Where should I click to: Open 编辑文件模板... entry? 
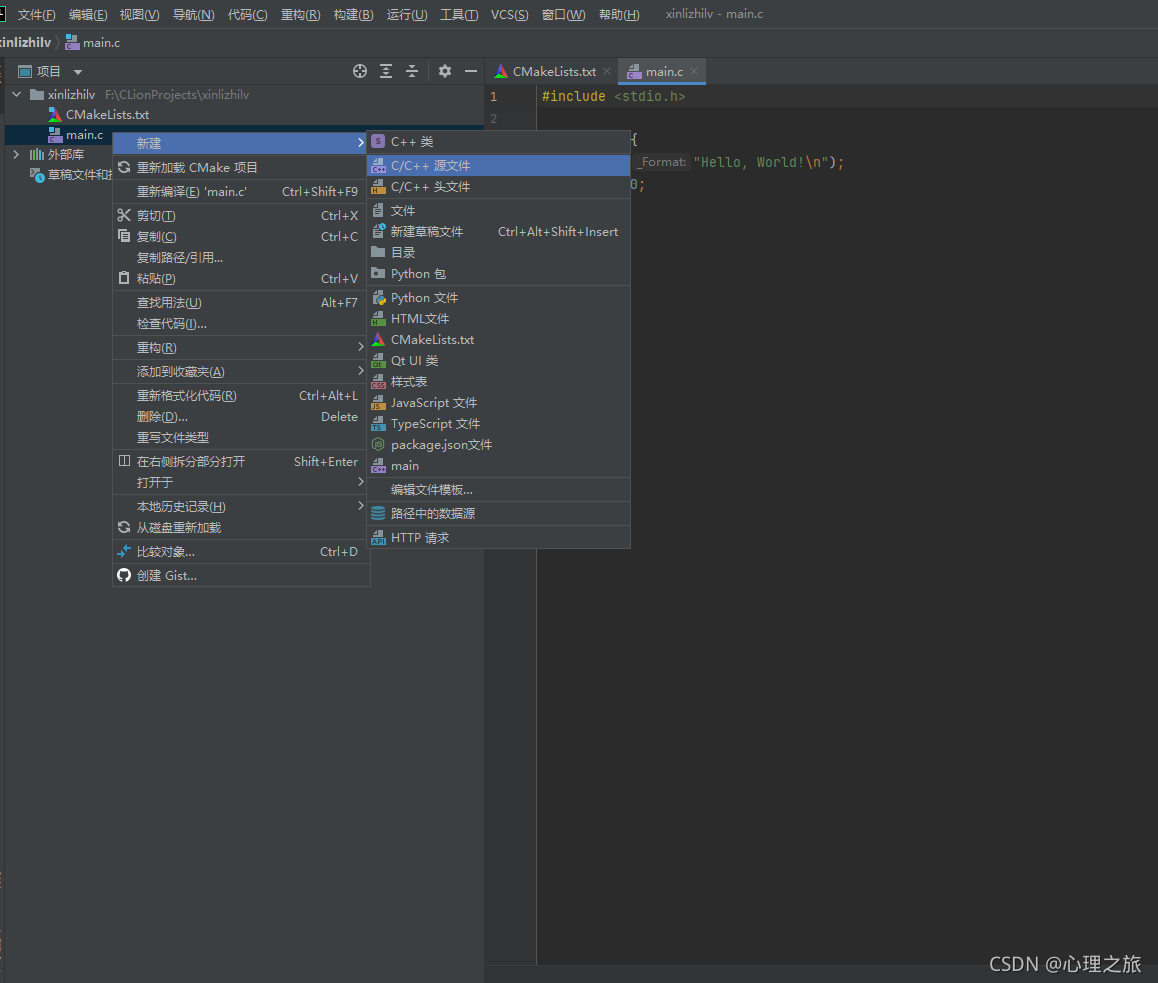pos(499,490)
